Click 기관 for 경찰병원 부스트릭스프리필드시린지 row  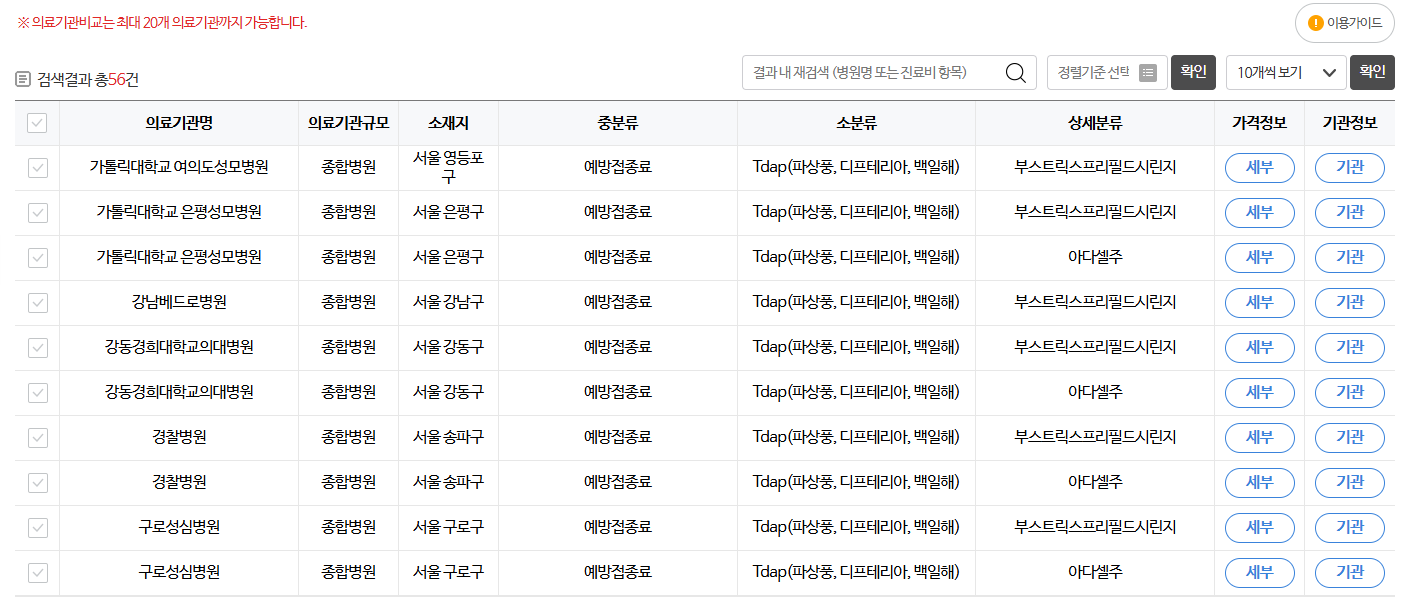[1349, 438]
